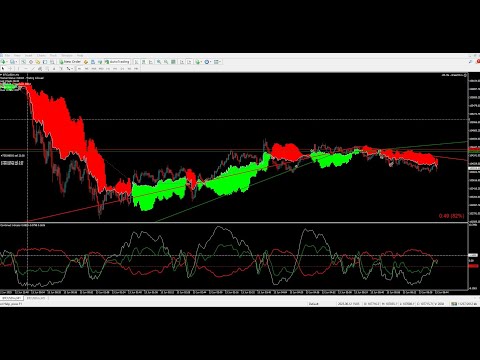480x360 pixels.
Task: Select the Text tool
Action: 54,68
